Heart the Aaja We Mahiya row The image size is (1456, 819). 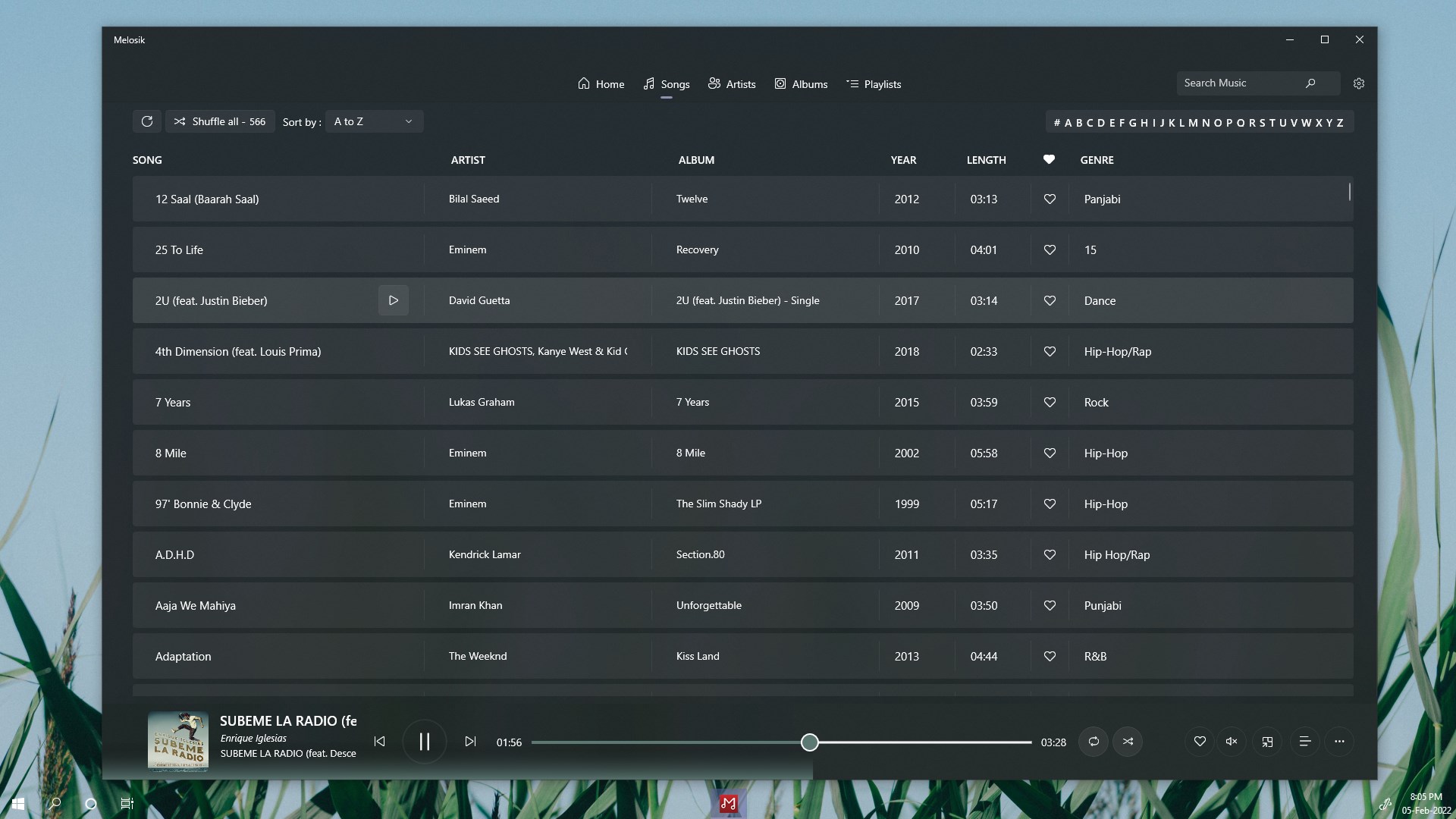click(1050, 605)
